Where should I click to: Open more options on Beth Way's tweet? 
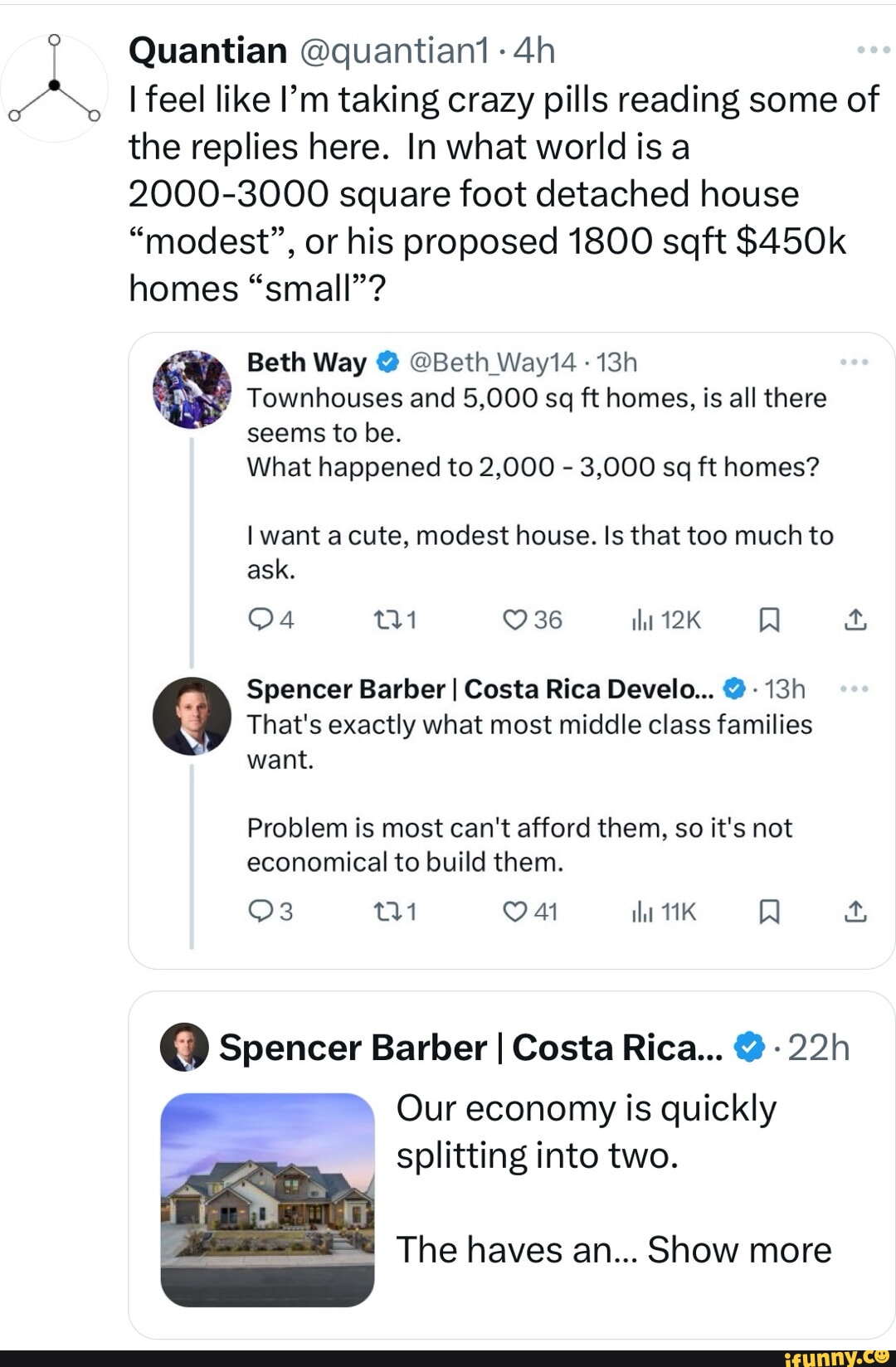(854, 362)
